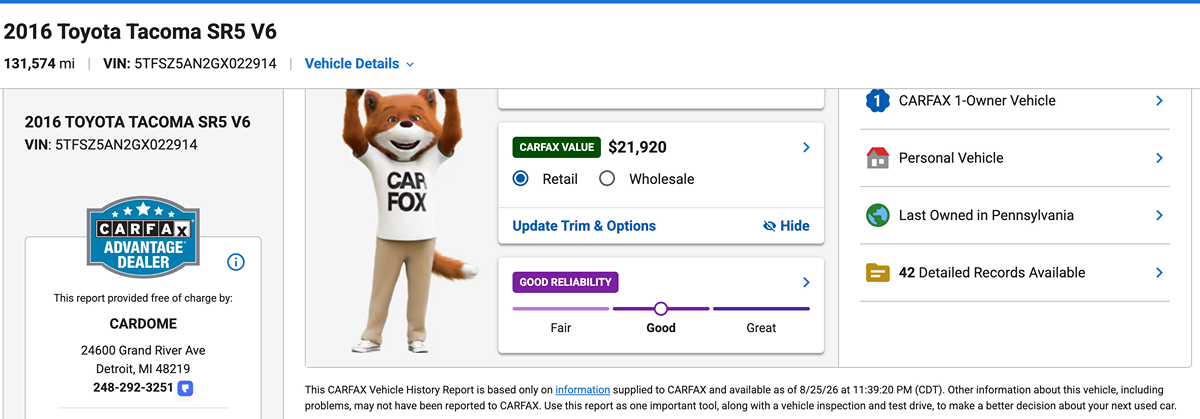The image size is (1200, 419).
Task: Open the 'information' hyperlink in disclaimer
Action: tap(583, 388)
